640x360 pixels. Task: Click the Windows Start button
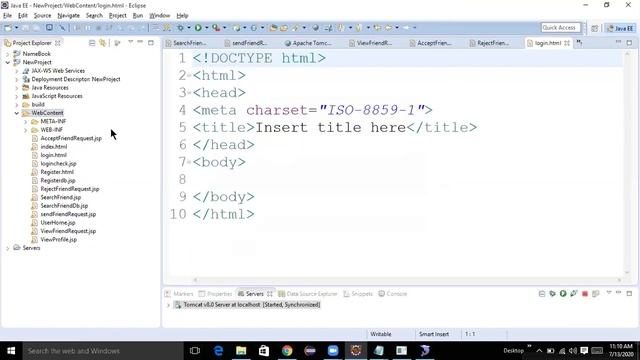11,351
